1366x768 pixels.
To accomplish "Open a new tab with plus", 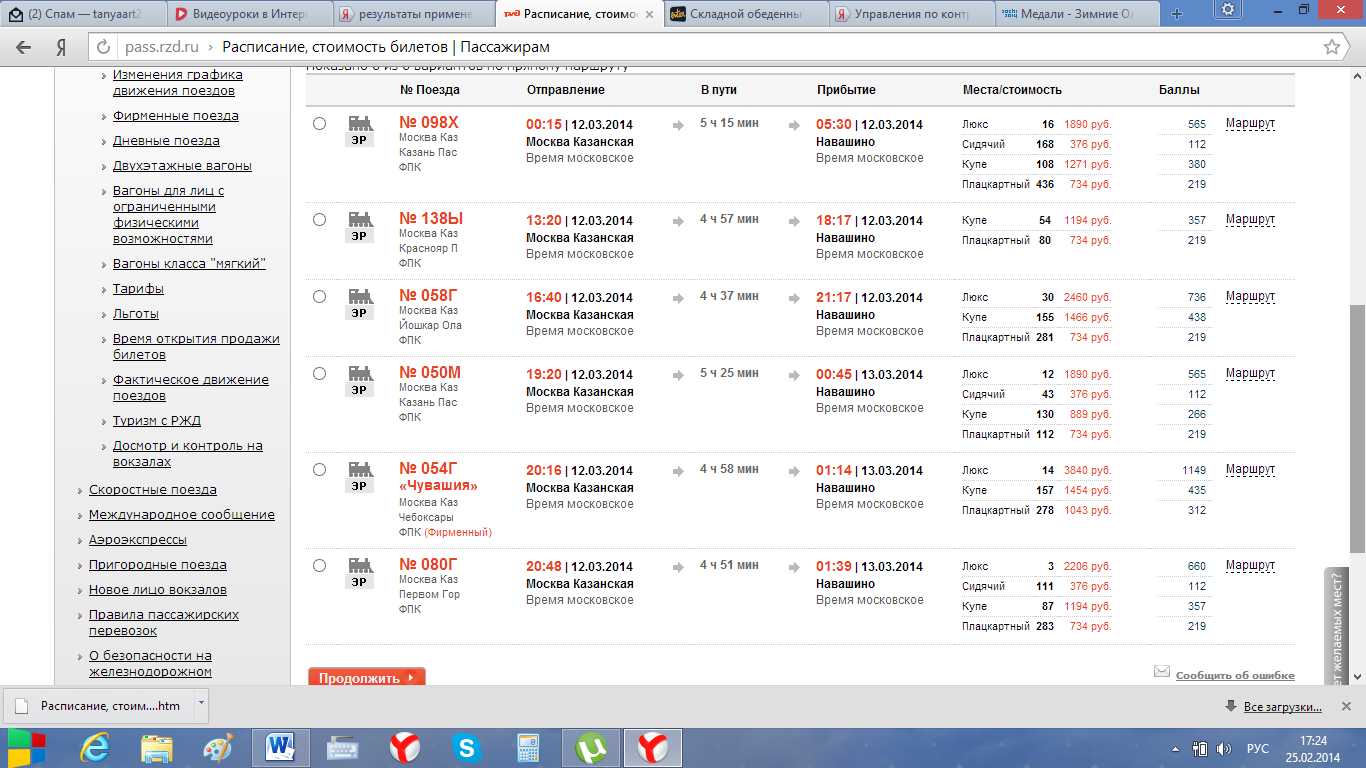I will coord(1177,14).
